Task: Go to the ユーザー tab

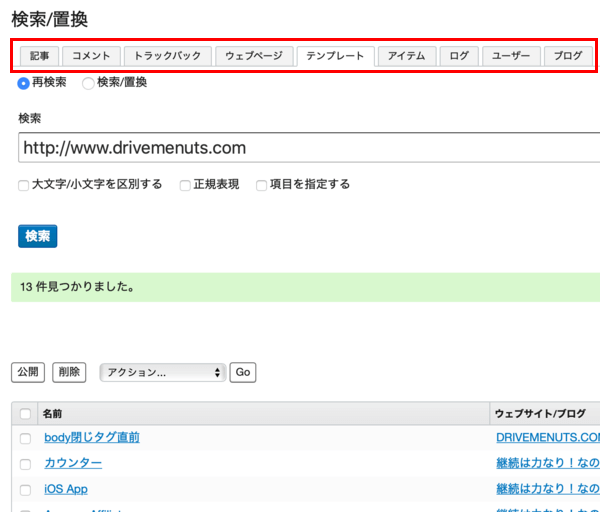Action: tap(511, 56)
